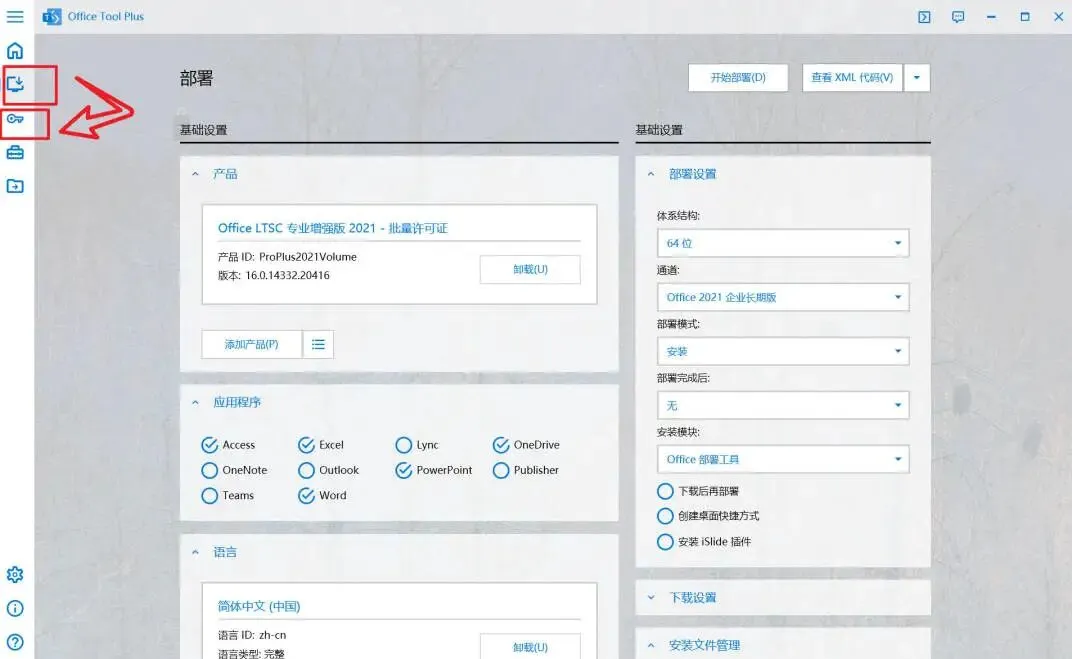Click the 简体中文 (中国) language title

[258, 606]
